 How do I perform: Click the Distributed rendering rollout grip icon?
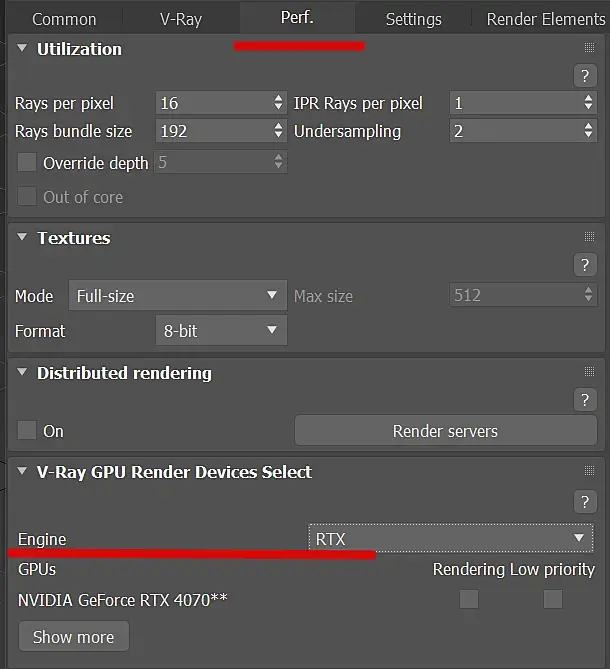(589, 372)
